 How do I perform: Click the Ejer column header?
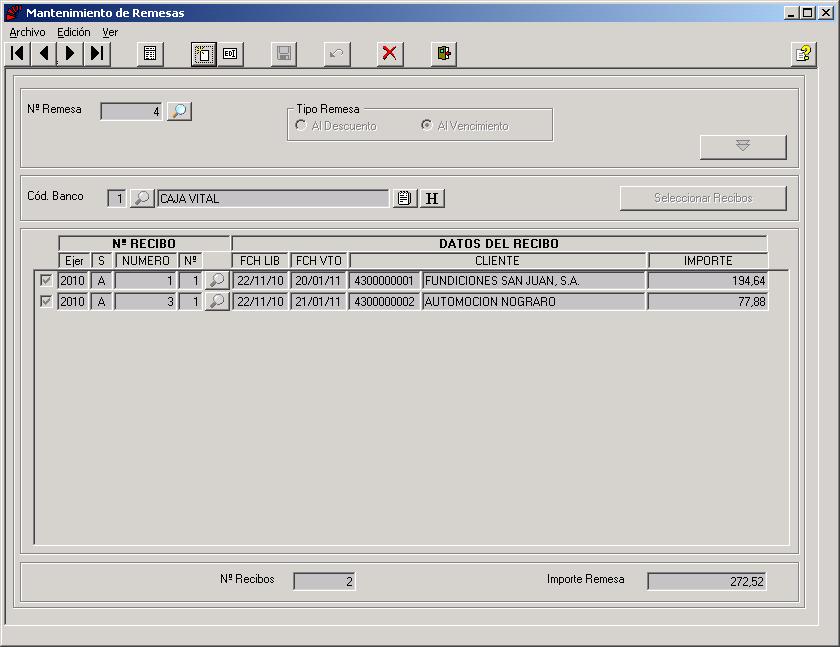point(74,261)
